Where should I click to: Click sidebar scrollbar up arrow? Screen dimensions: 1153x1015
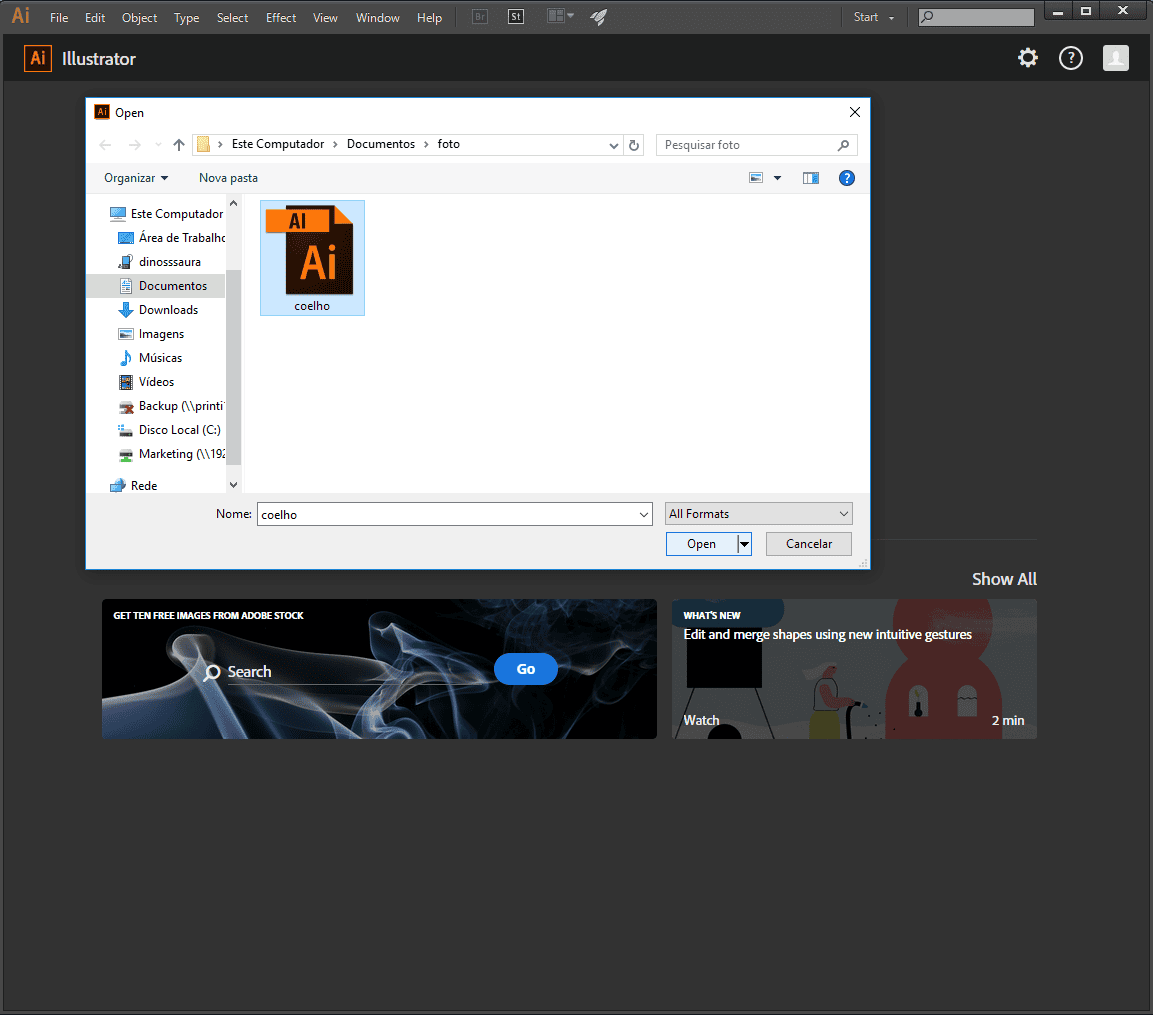point(234,203)
